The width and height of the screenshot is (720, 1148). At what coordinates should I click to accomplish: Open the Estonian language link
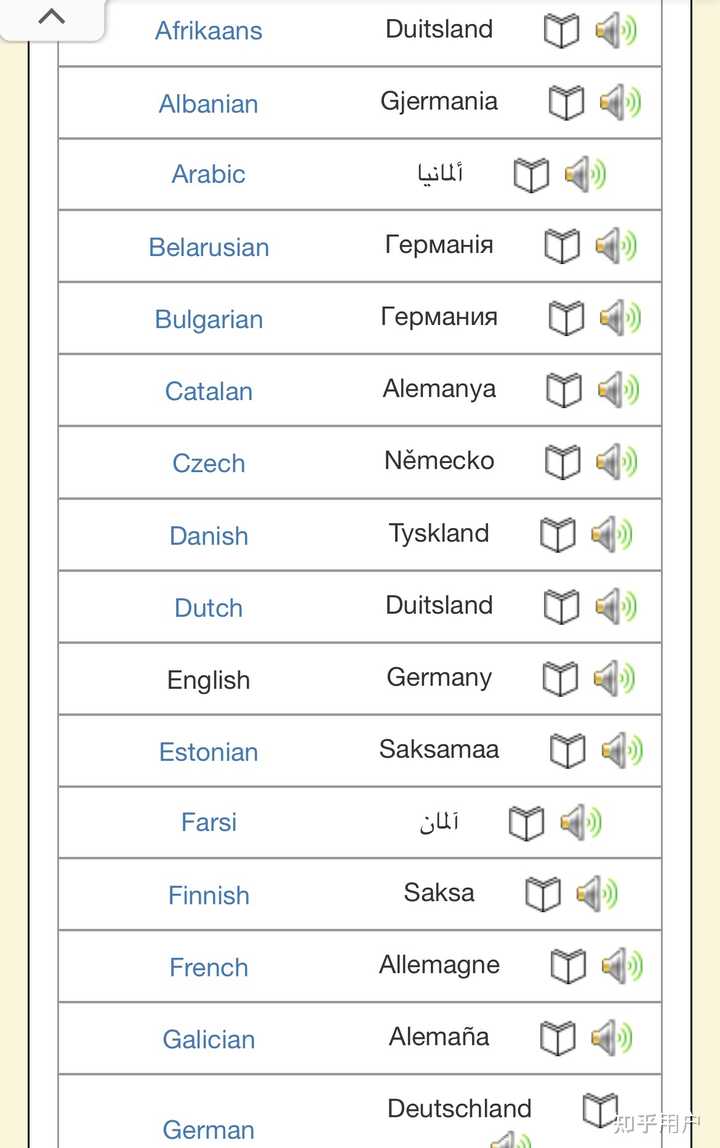[x=208, y=750]
